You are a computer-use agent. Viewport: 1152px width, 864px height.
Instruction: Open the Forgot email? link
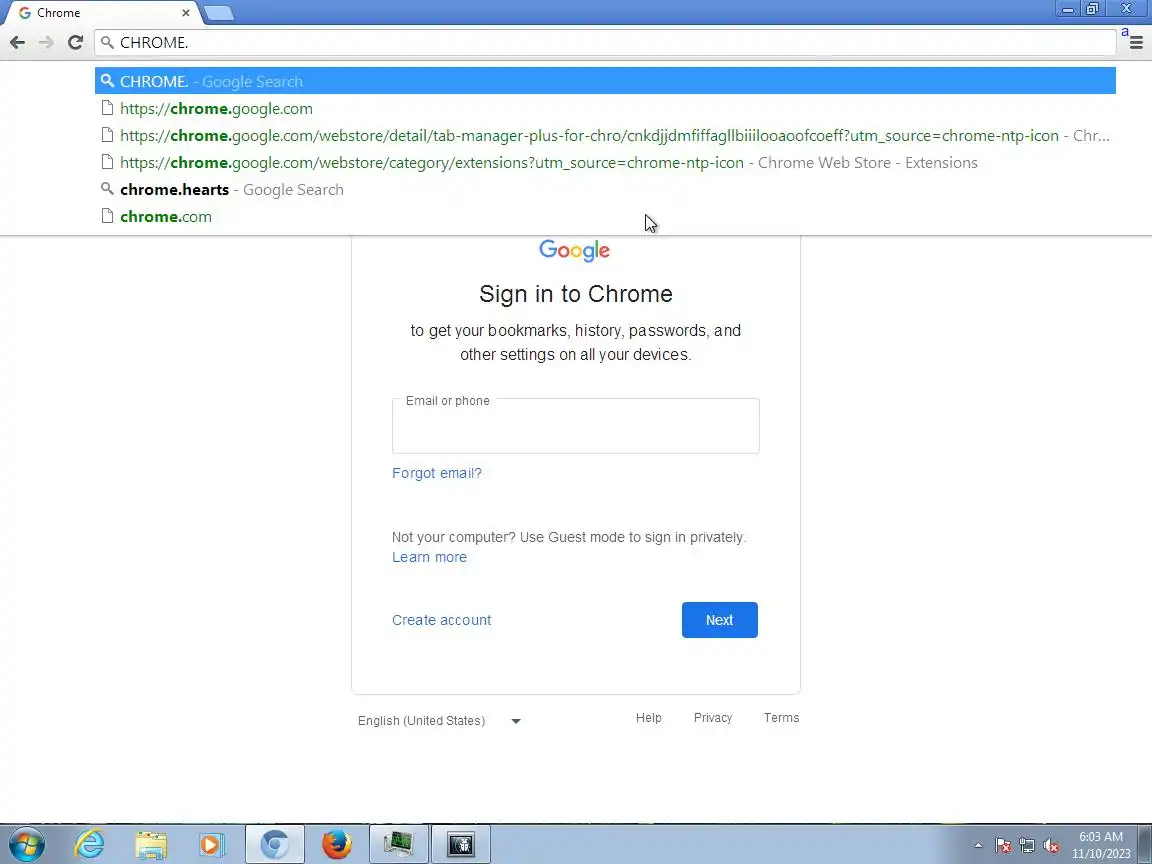(x=436, y=473)
